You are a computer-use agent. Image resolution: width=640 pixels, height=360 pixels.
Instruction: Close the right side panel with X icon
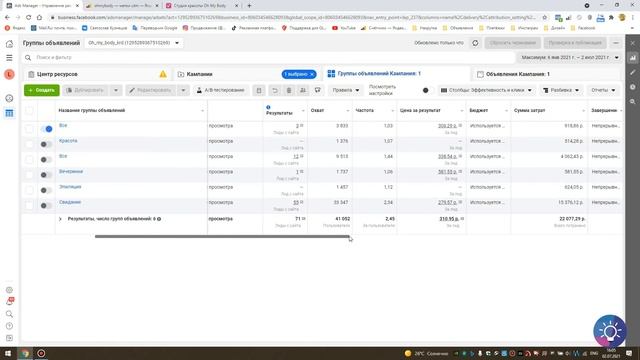point(633,43)
